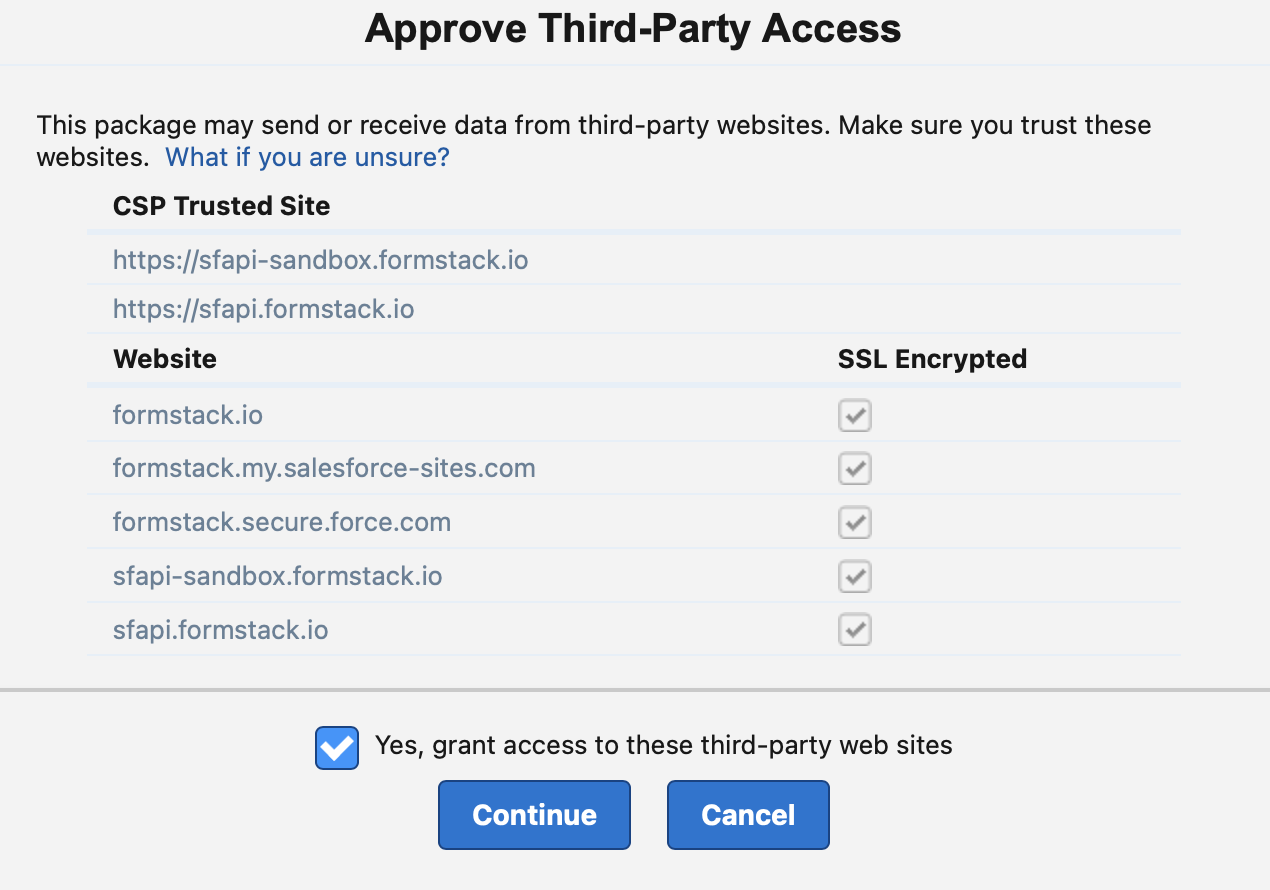1270x890 pixels.
Task: Click the Cancel button
Action: (x=747, y=814)
